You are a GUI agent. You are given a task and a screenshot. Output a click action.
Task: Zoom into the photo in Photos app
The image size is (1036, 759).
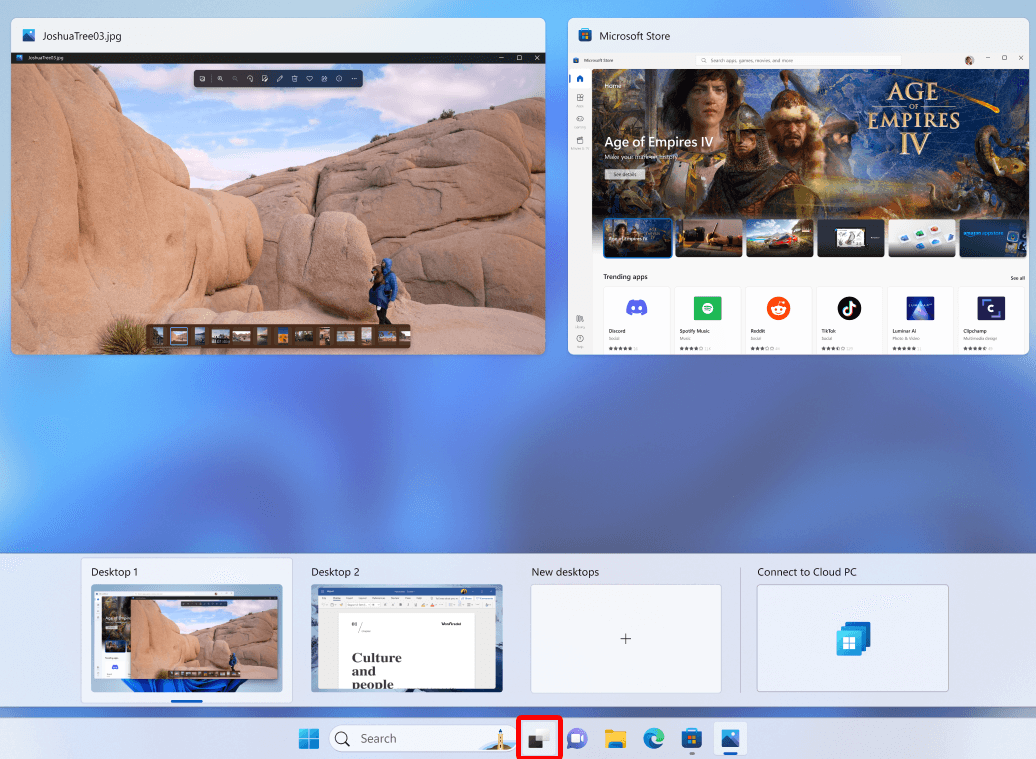(x=220, y=78)
